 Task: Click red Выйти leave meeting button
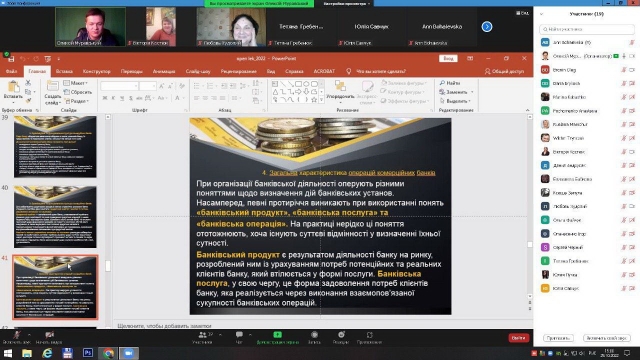519,338
